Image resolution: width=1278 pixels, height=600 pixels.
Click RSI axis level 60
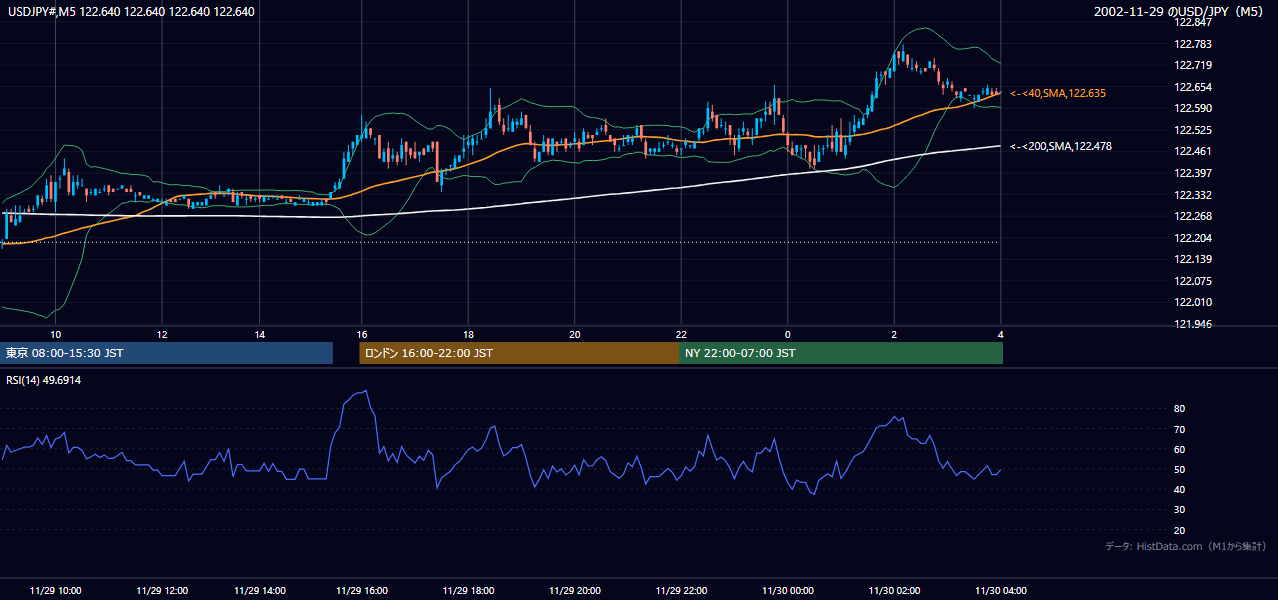[x=1180, y=449]
